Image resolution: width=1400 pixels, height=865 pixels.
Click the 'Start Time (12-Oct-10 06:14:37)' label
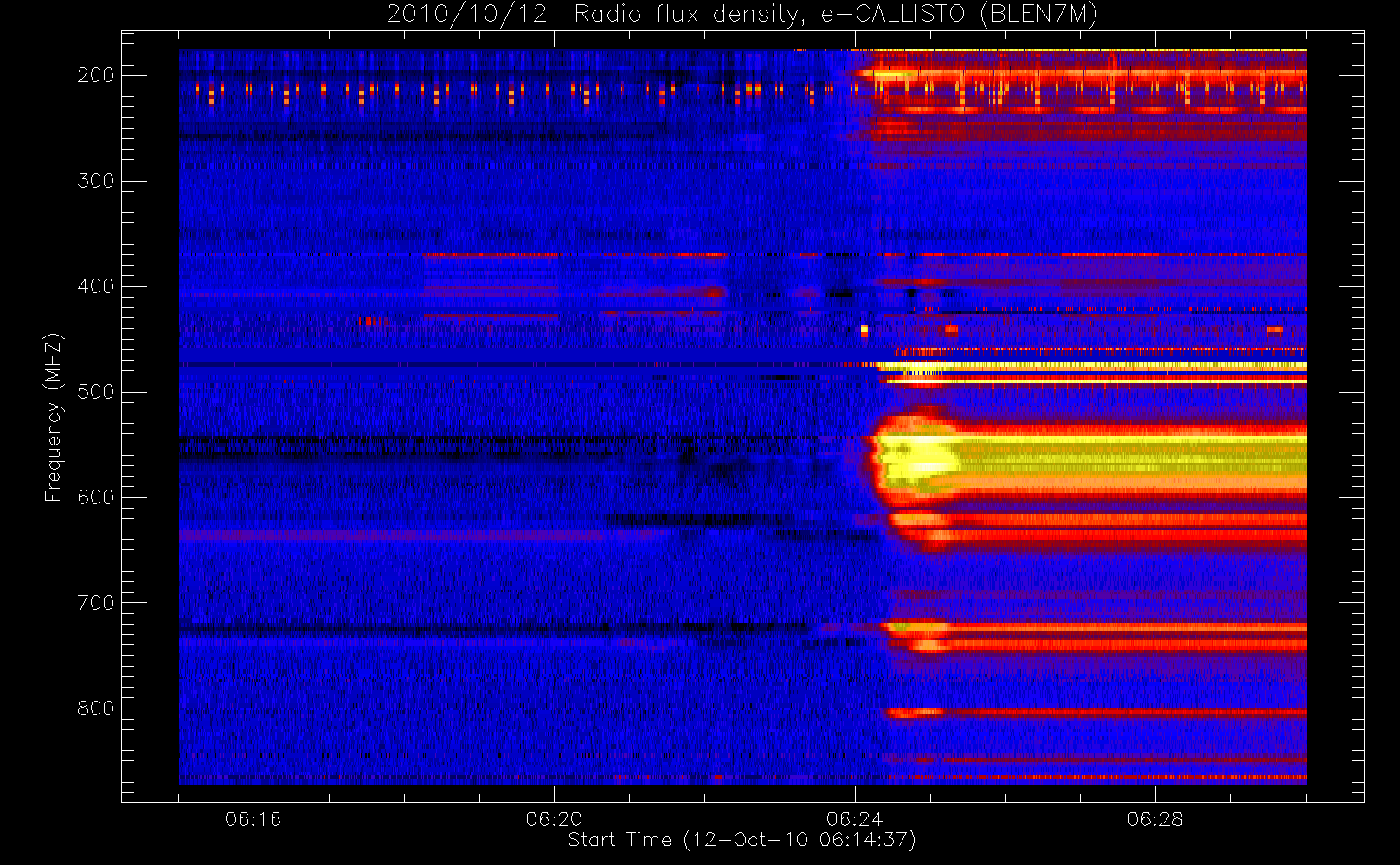coord(742,840)
